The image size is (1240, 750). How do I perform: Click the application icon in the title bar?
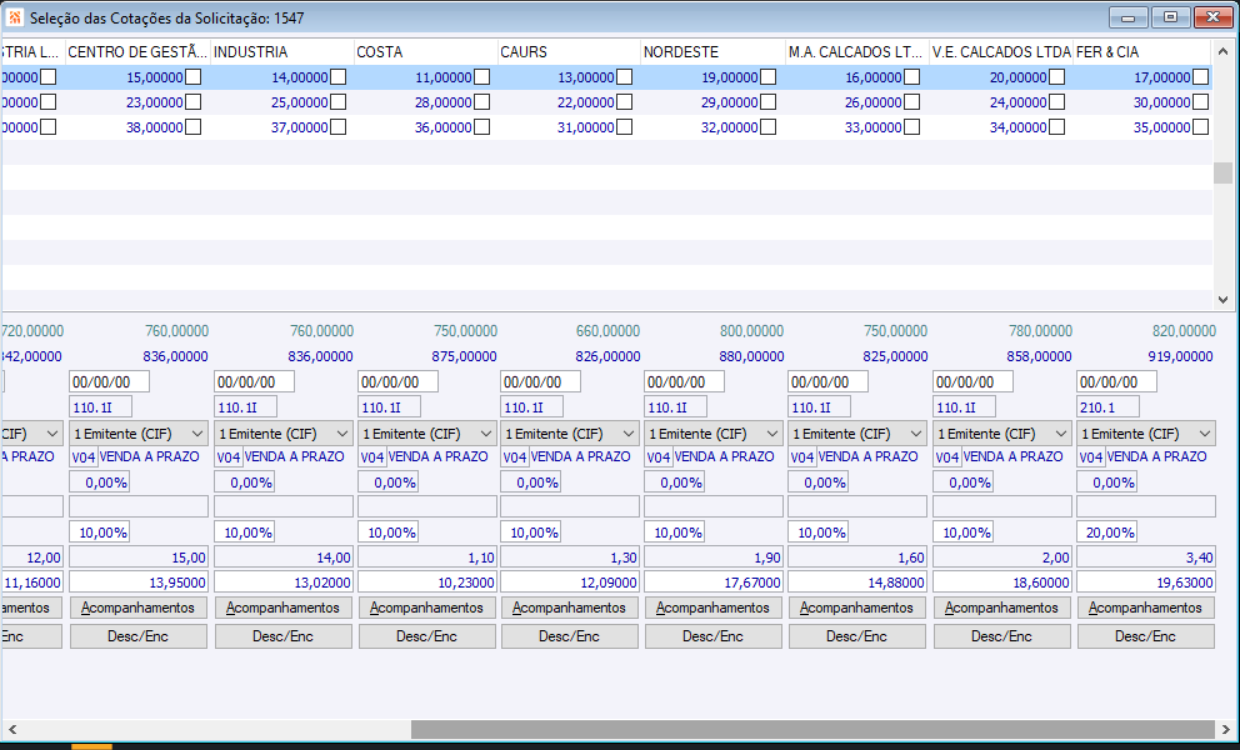pyautogui.click(x=15, y=18)
